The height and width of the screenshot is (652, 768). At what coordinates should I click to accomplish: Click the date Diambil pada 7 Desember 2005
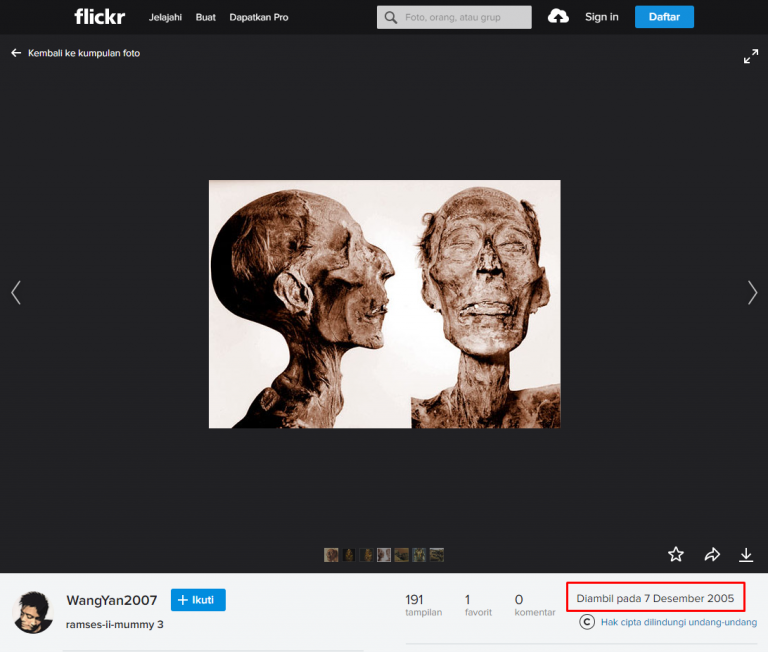[655, 598]
